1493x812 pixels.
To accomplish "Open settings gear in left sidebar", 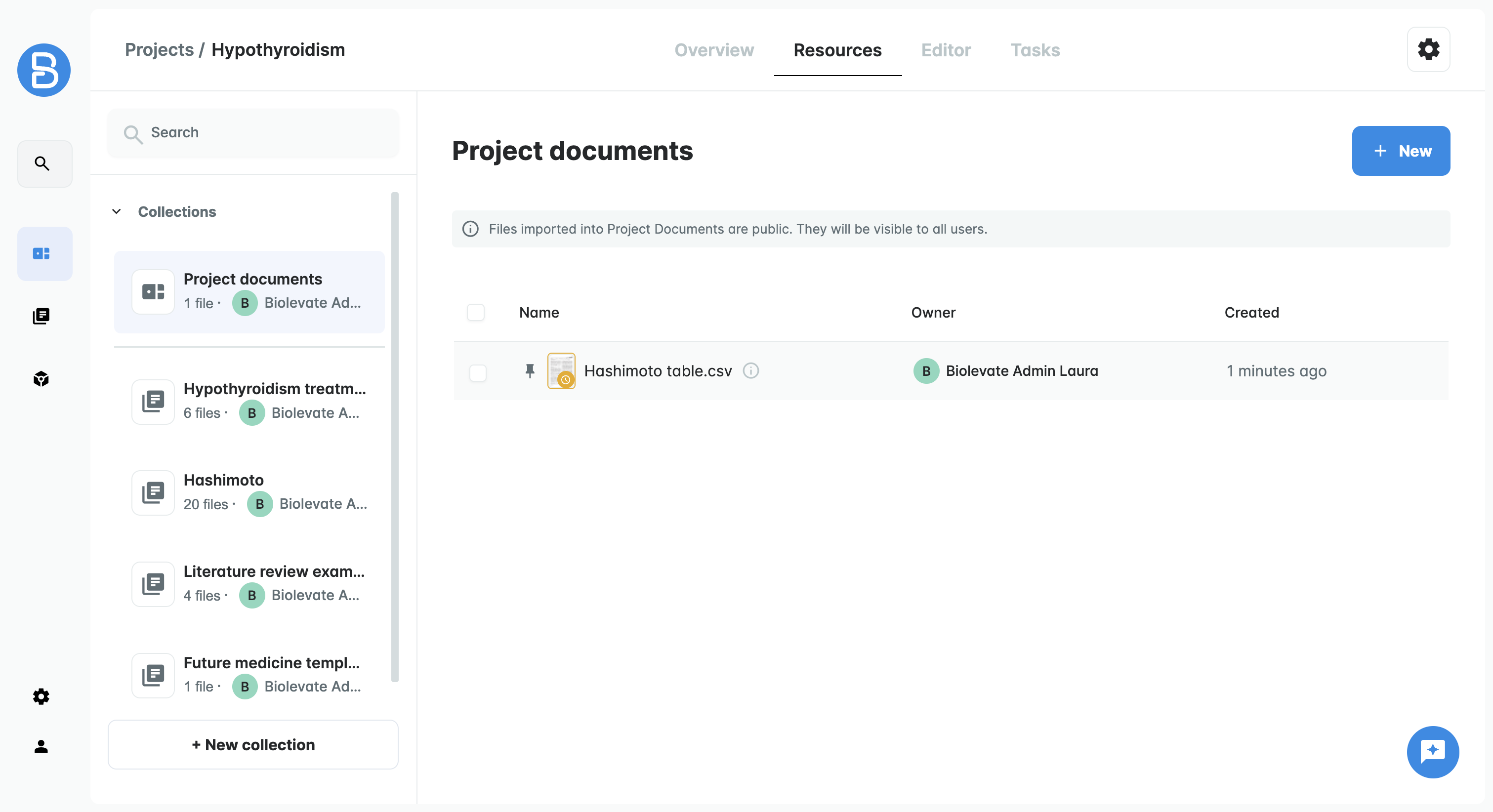I will pos(41,696).
